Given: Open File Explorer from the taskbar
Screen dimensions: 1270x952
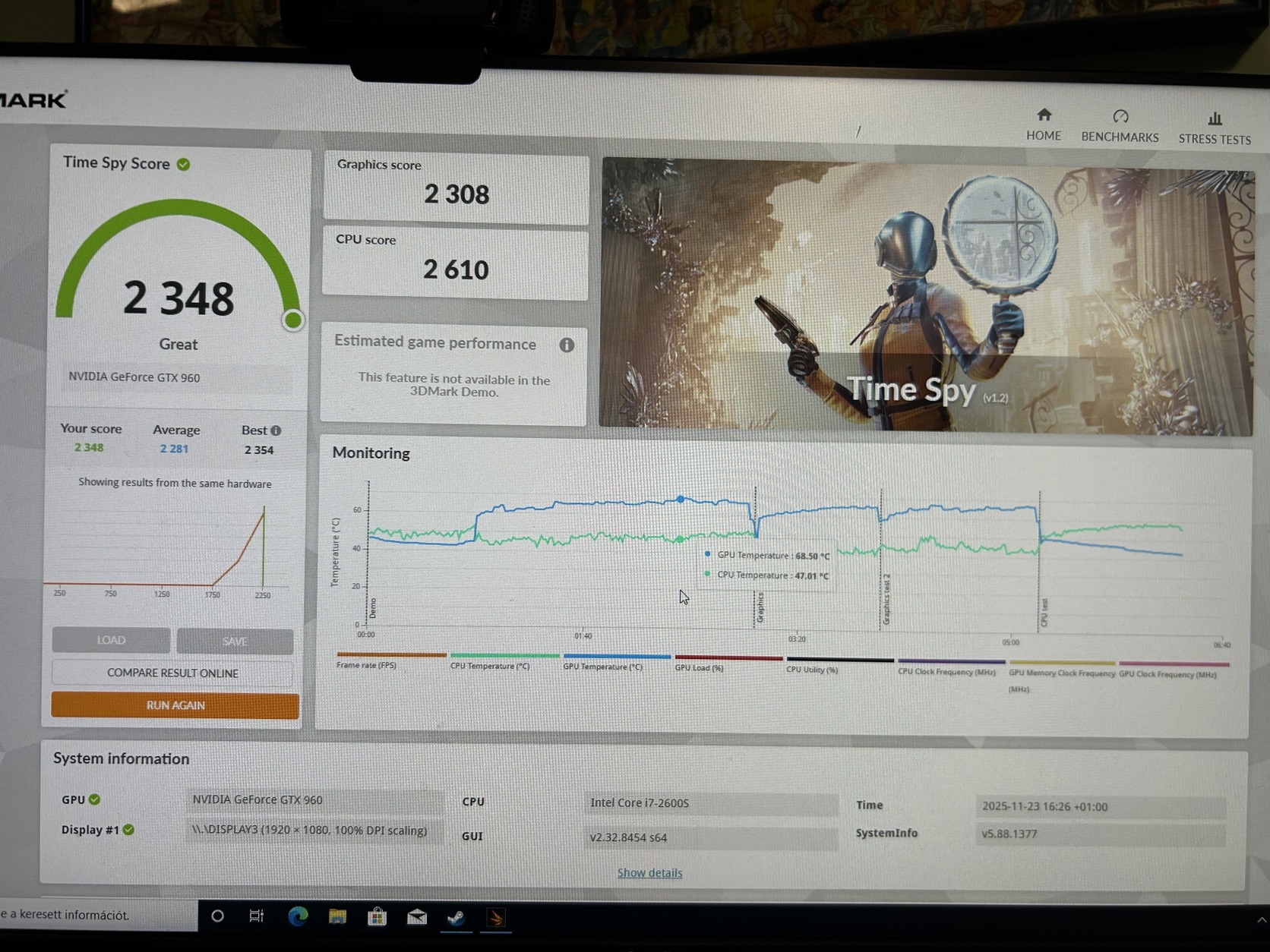Looking at the screenshot, I should coord(337,917).
